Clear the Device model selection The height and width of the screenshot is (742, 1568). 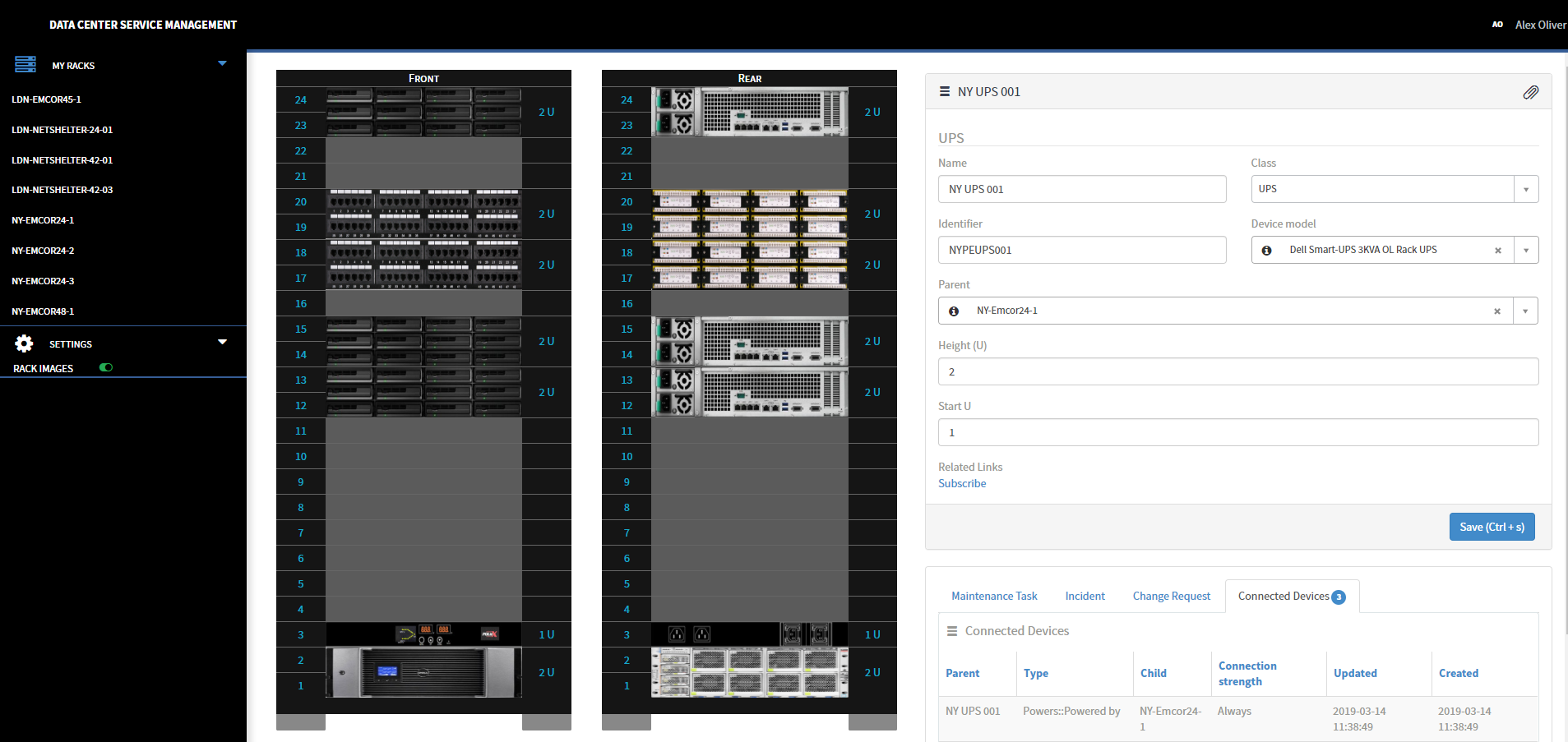pyautogui.click(x=1498, y=251)
